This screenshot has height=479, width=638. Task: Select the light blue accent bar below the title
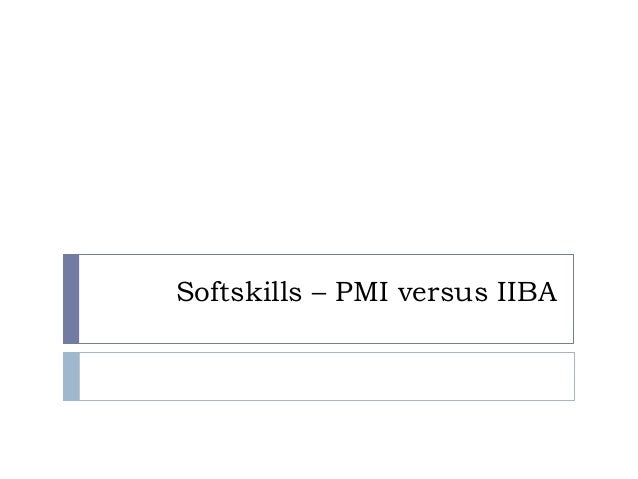pyautogui.click(x=71, y=376)
